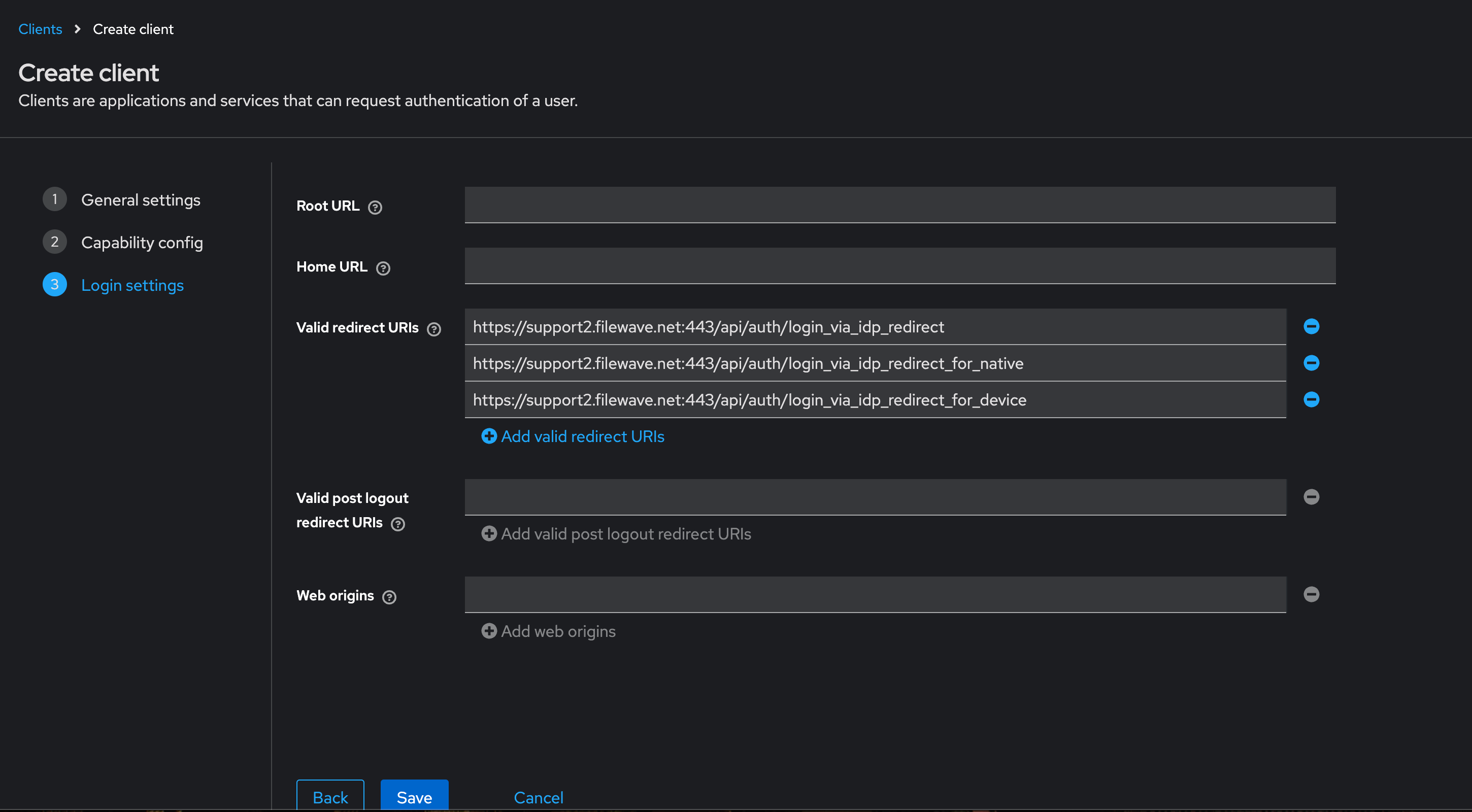Screen dimensions: 1472x812
Task: Click Add valid post logout redirect URIs label
Action: [626, 534]
